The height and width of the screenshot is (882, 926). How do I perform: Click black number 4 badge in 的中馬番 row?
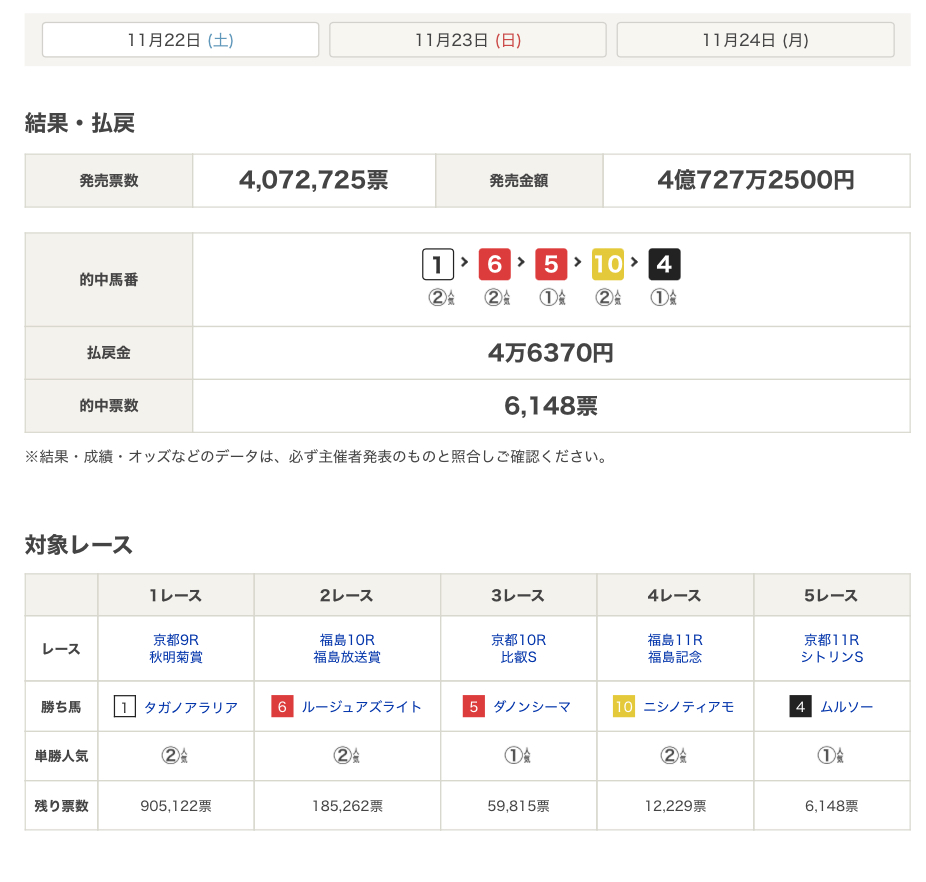pyautogui.click(x=664, y=265)
